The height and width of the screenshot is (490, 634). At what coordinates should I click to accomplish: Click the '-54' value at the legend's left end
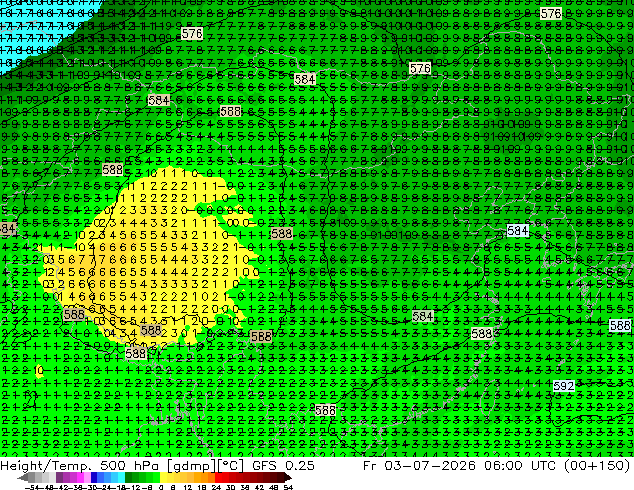(32, 488)
